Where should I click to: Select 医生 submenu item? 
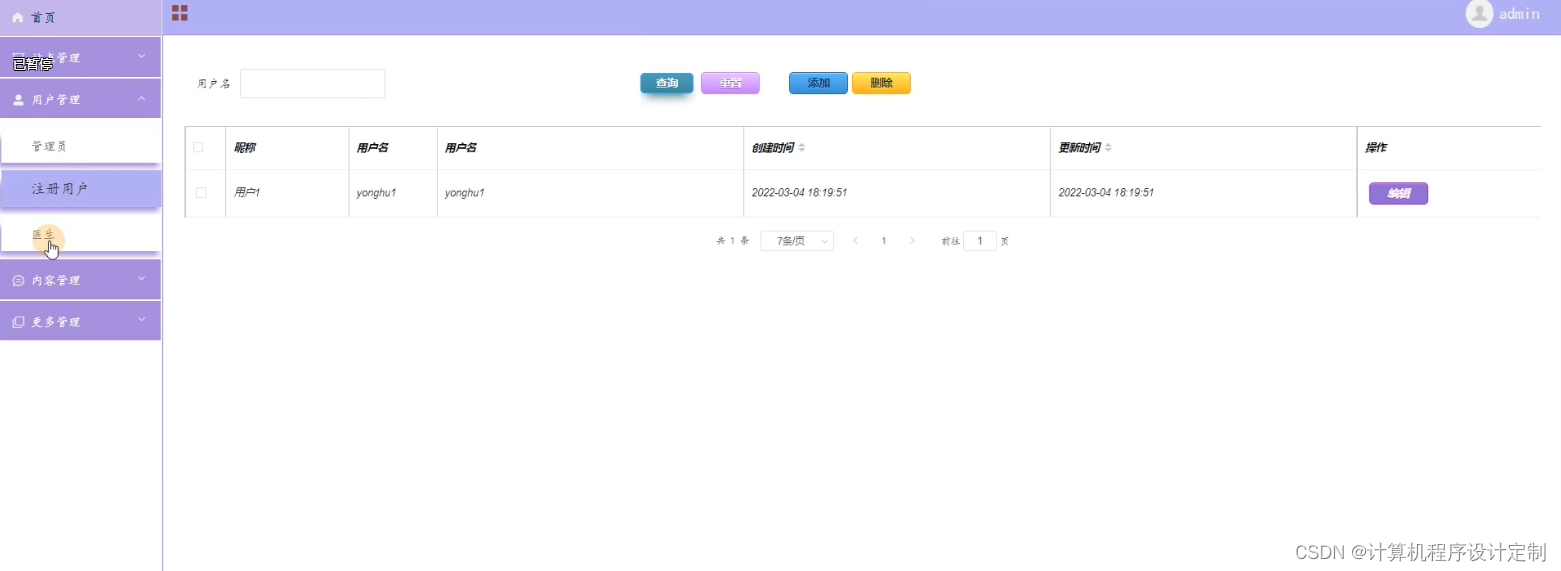80,233
